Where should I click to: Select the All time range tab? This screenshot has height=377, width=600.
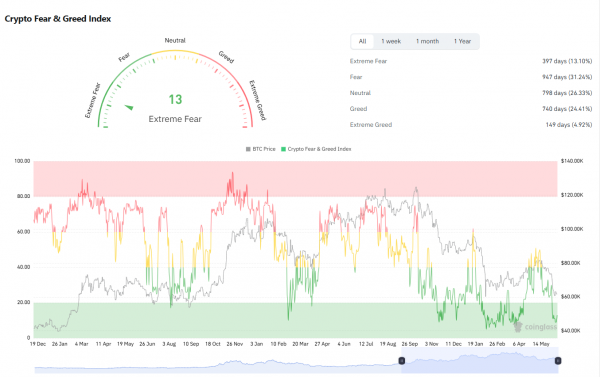click(x=362, y=41)
